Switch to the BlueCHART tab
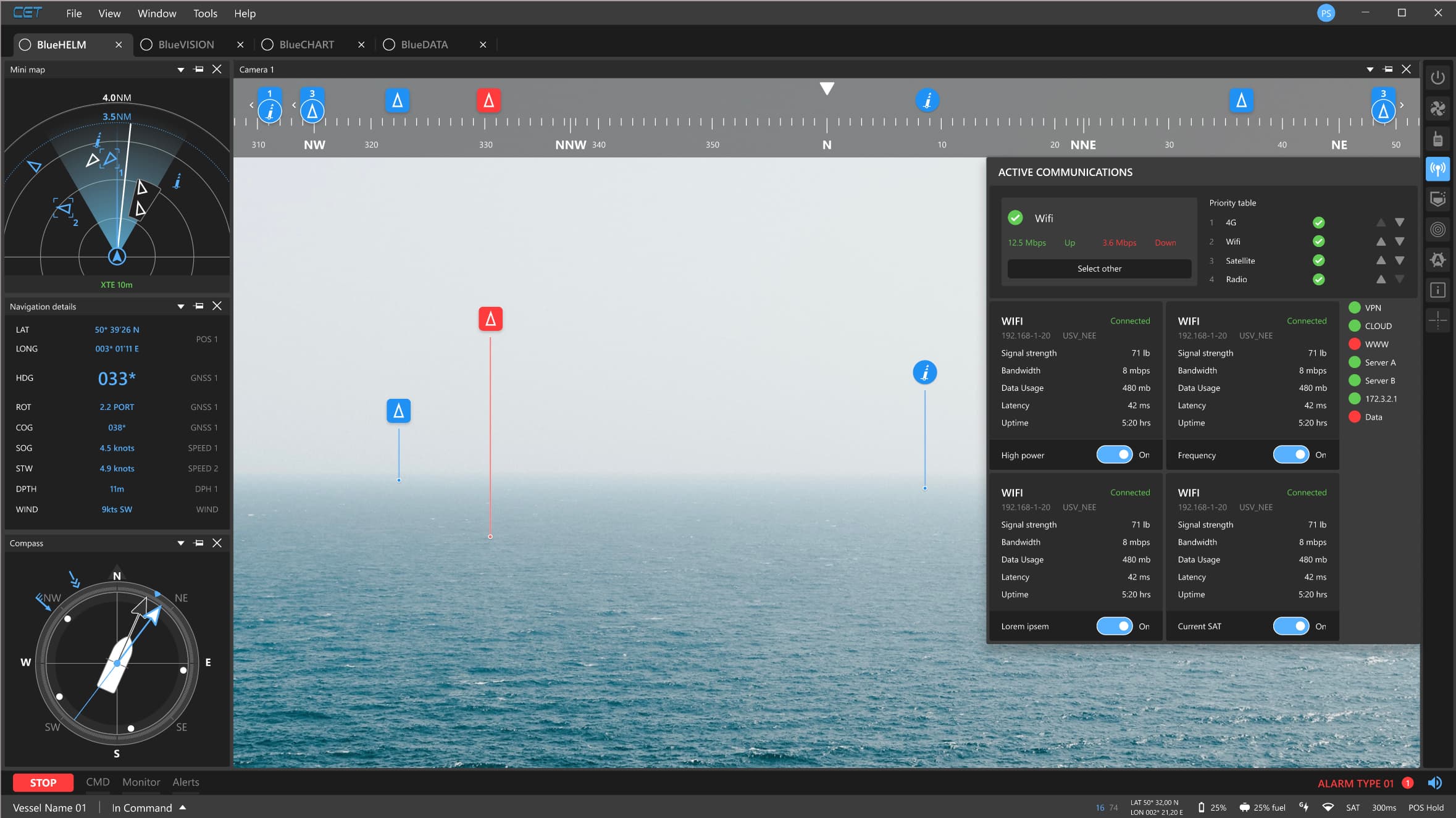This screenshot has height=818, width=1456. coord(306,44)
